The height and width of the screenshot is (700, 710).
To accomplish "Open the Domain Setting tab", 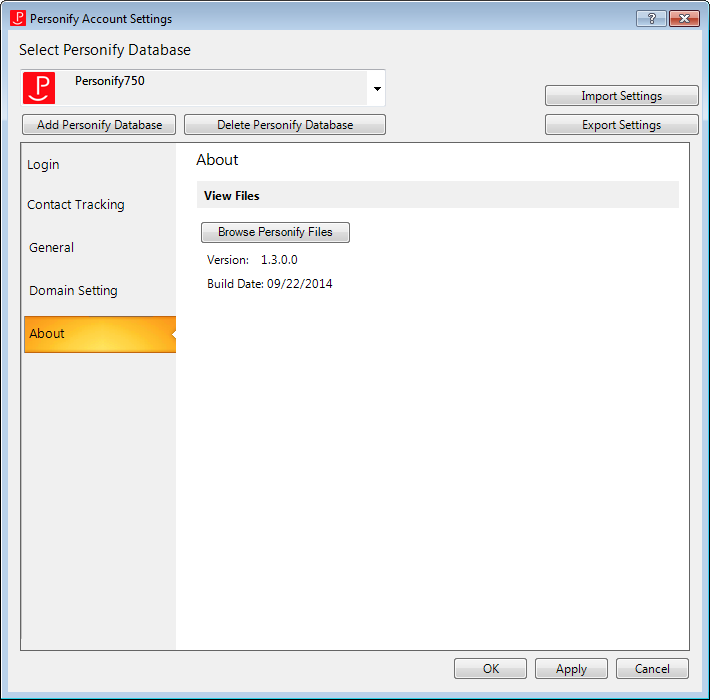I will click(x=73, y=290).
